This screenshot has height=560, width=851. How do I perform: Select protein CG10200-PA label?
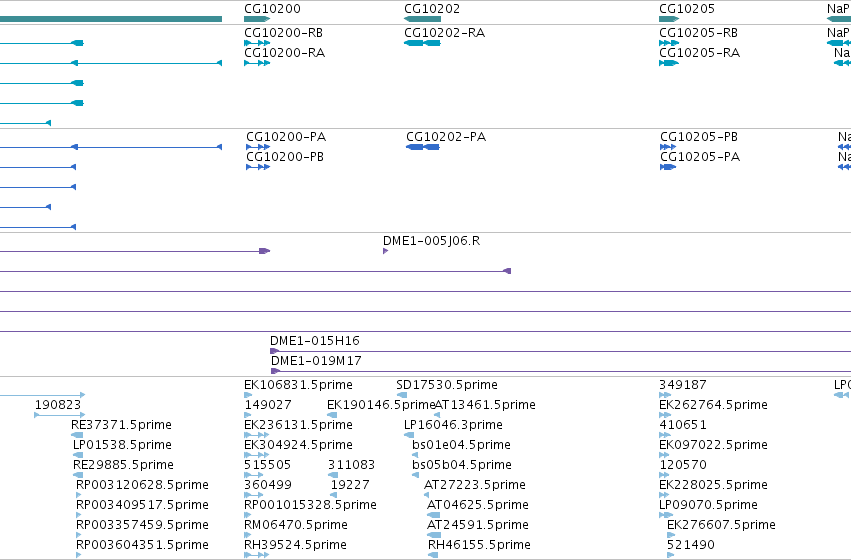point(286,137)
